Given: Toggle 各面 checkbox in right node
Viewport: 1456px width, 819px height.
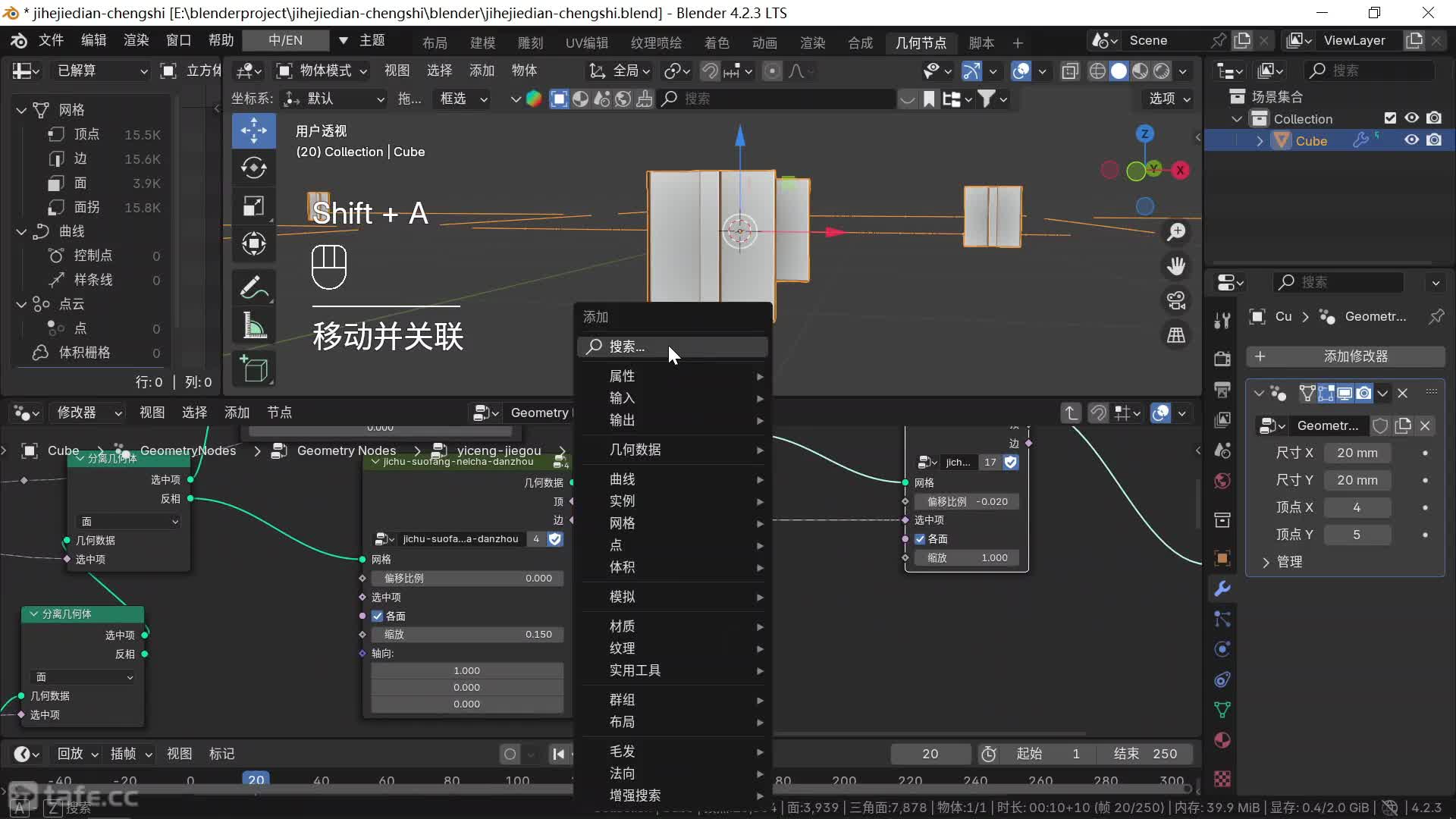Looking at the screenshot, I should (920, 539).
